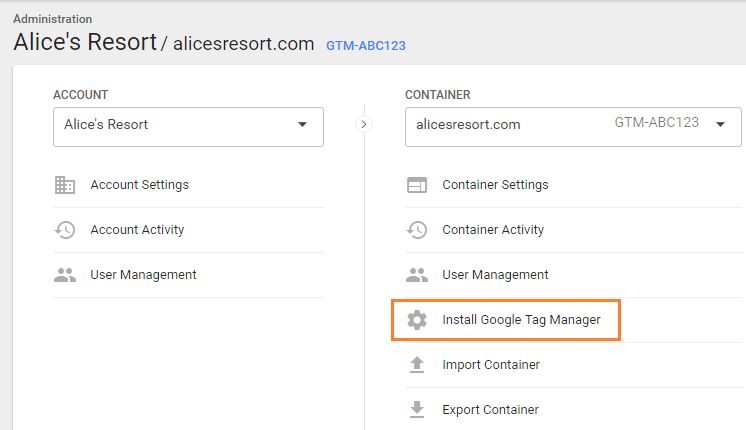
Task: Click the GTM-ABC123 link in header
Action: 366,46
